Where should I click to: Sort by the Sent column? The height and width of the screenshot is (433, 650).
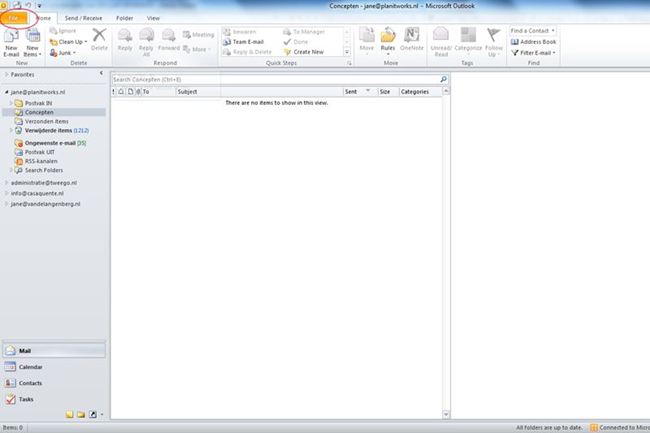(x=360, y=92)
